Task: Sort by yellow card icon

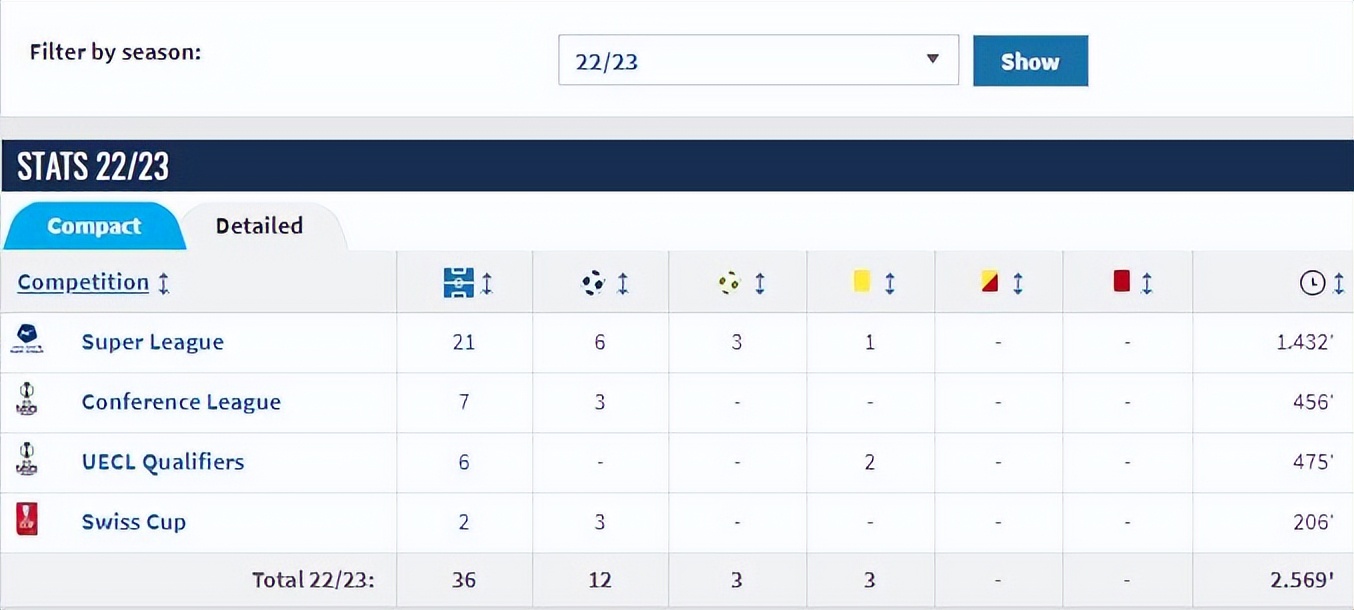Action: [x=862, y=283]
